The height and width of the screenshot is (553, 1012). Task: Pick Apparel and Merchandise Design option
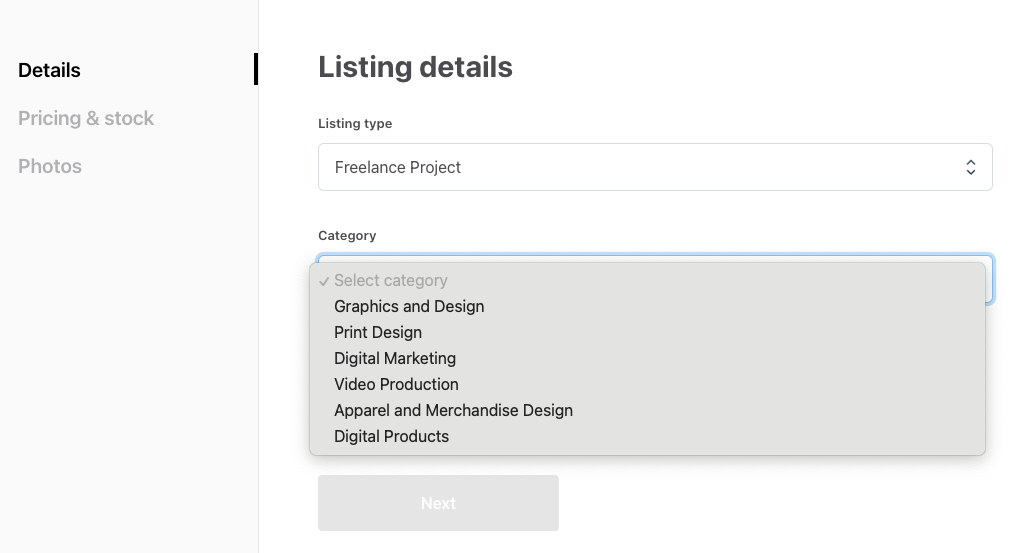click(x=453, y=411)
